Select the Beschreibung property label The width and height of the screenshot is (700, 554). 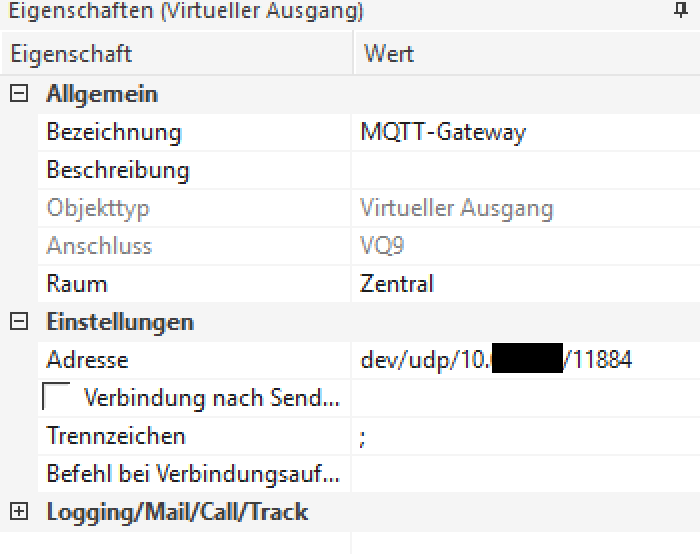pyautogui.click(x=118, y=170)
